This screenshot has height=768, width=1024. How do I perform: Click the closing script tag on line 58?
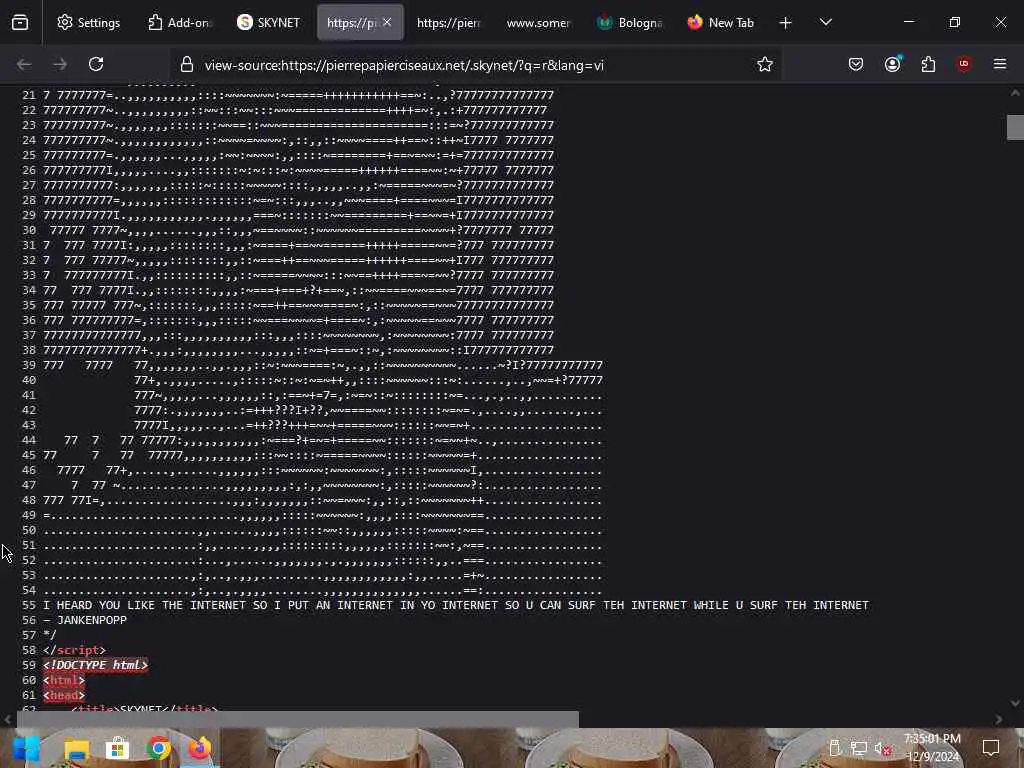74,650
